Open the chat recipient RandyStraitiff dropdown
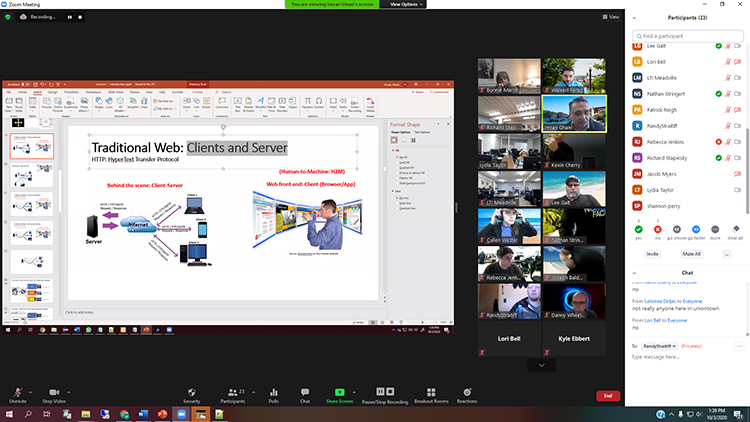The width and height of the screenshot is (750, 422). (659, 346)
